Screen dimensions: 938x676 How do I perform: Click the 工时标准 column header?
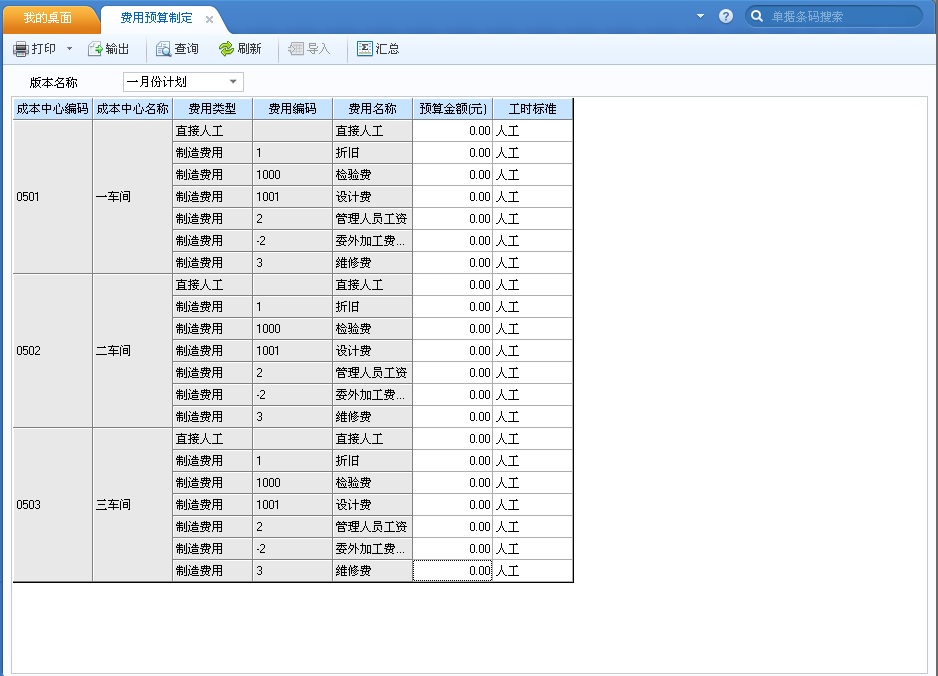pyautogui.click(x=533, y=109)
